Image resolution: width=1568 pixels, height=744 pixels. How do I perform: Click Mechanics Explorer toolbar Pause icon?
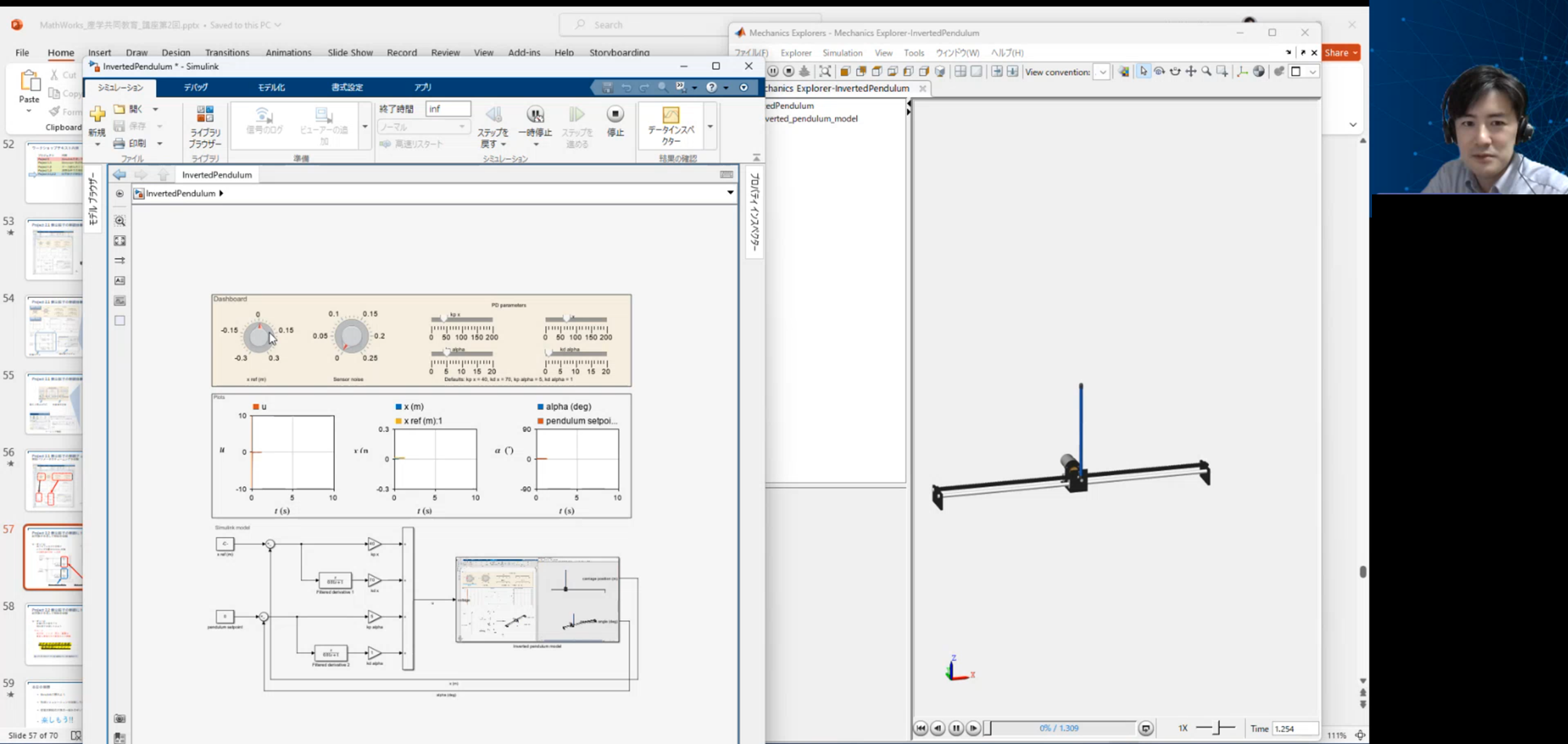pos(773,71)
